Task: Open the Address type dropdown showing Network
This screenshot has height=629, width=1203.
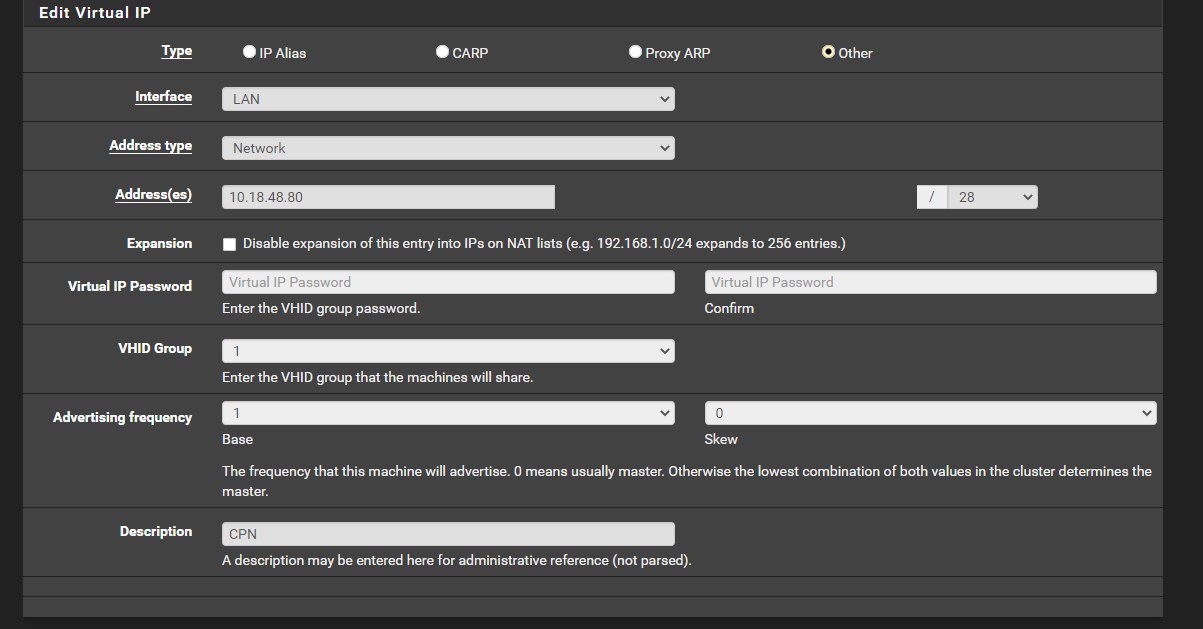Action: (x=448, y=148)
